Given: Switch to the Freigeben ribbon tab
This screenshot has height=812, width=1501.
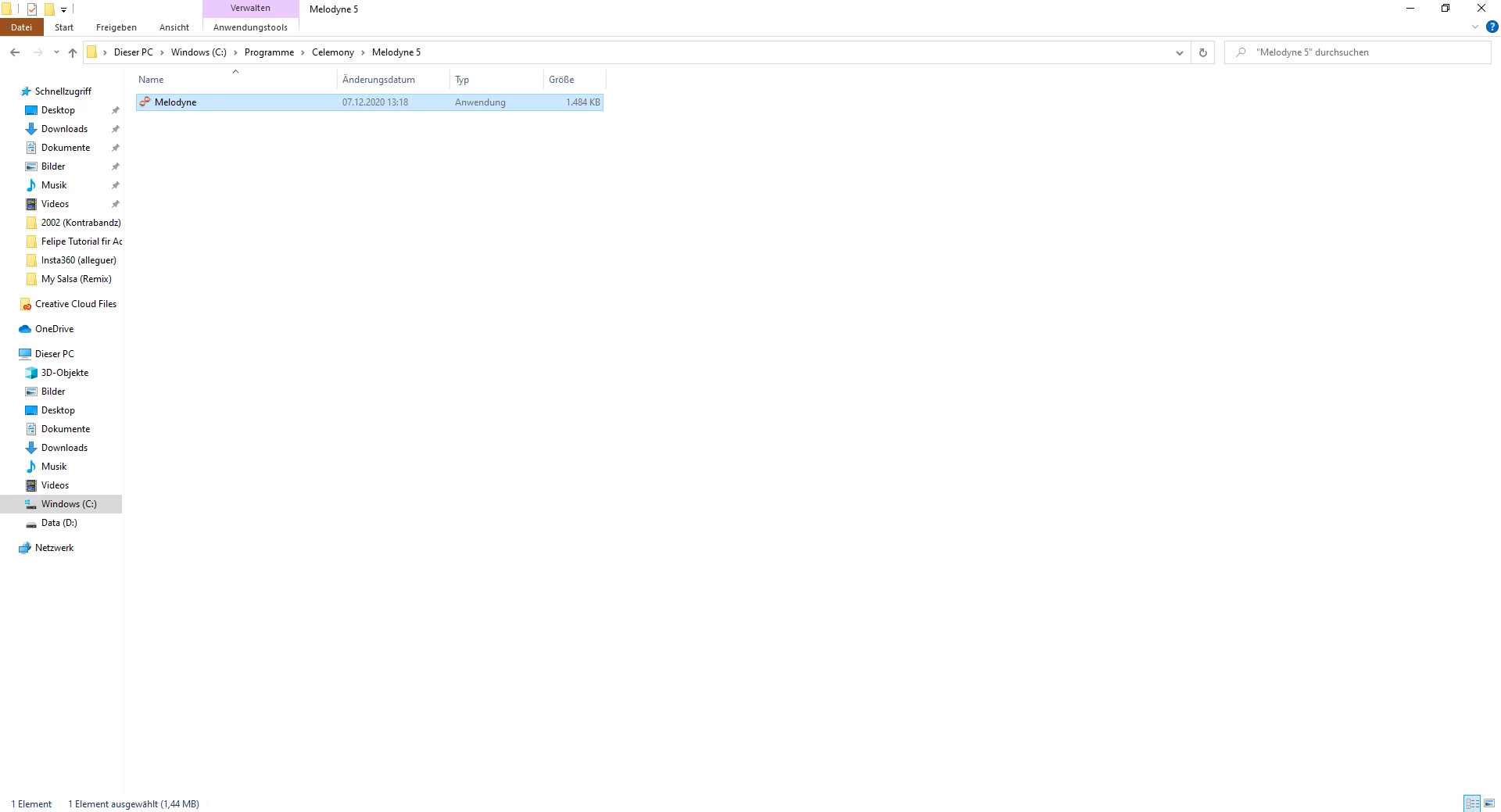Looking at the screenshot, I should coord(116,27).
